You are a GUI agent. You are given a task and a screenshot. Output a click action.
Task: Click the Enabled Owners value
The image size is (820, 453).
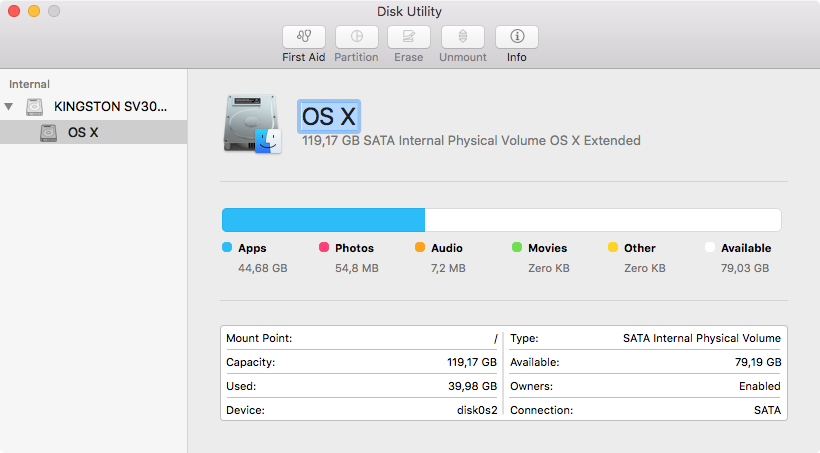760,387
